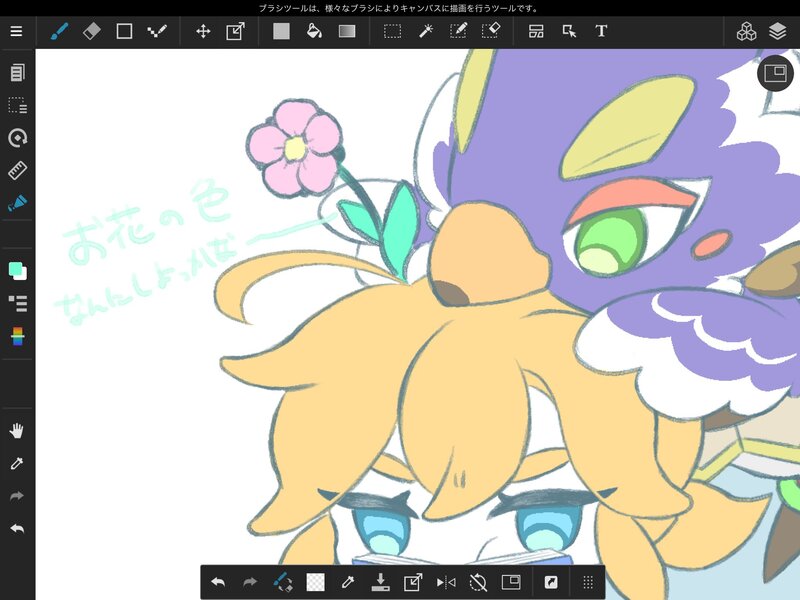Open the main hamburger menu
Screen dimensions: 800x600
point(16,32)
